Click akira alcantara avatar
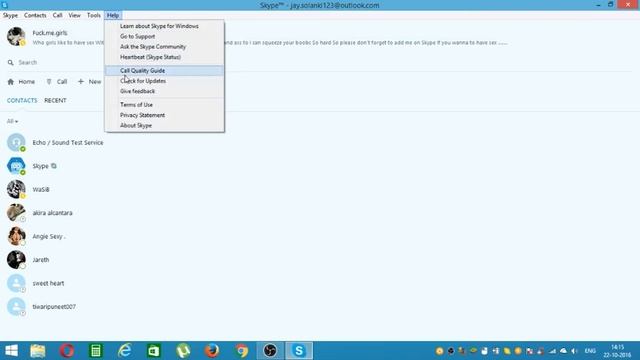The image size is (640, 360). point(16,213)
